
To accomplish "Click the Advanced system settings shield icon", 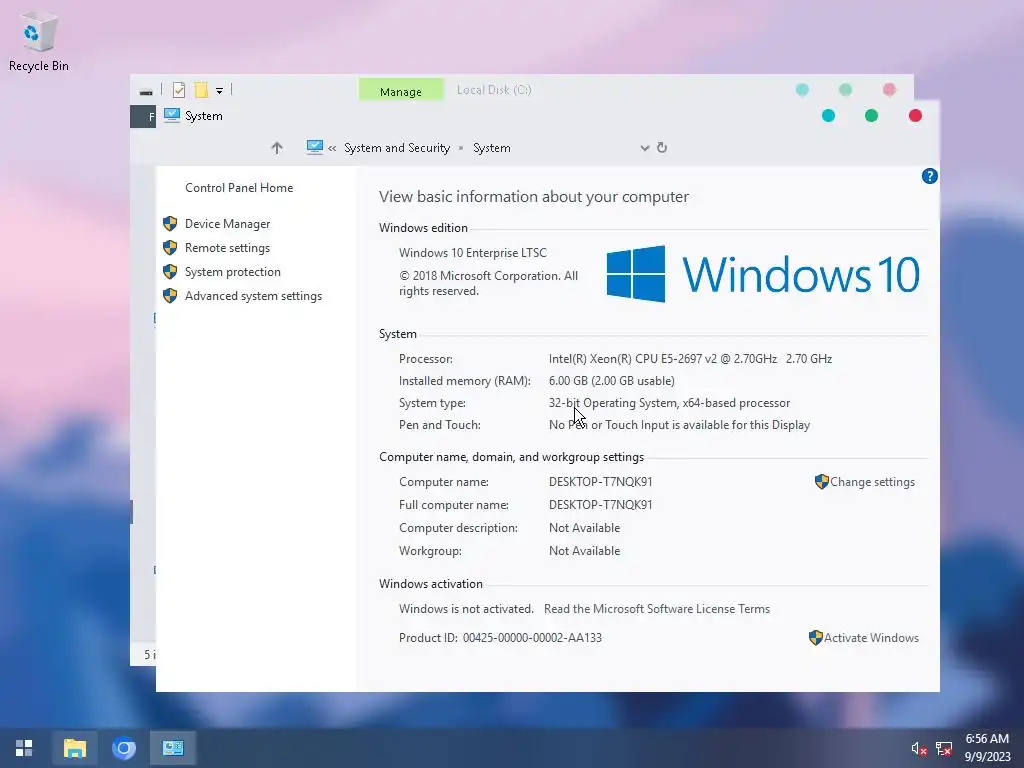I will pyautogui.click(x=170, y=296).
